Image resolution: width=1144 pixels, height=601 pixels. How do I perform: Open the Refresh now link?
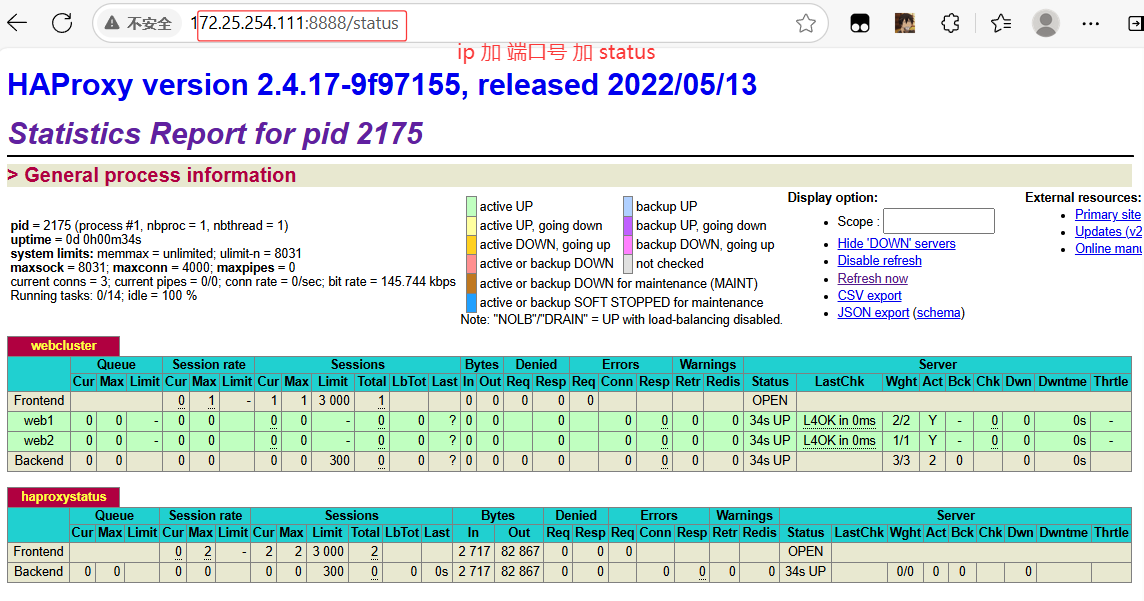[873, 279]
